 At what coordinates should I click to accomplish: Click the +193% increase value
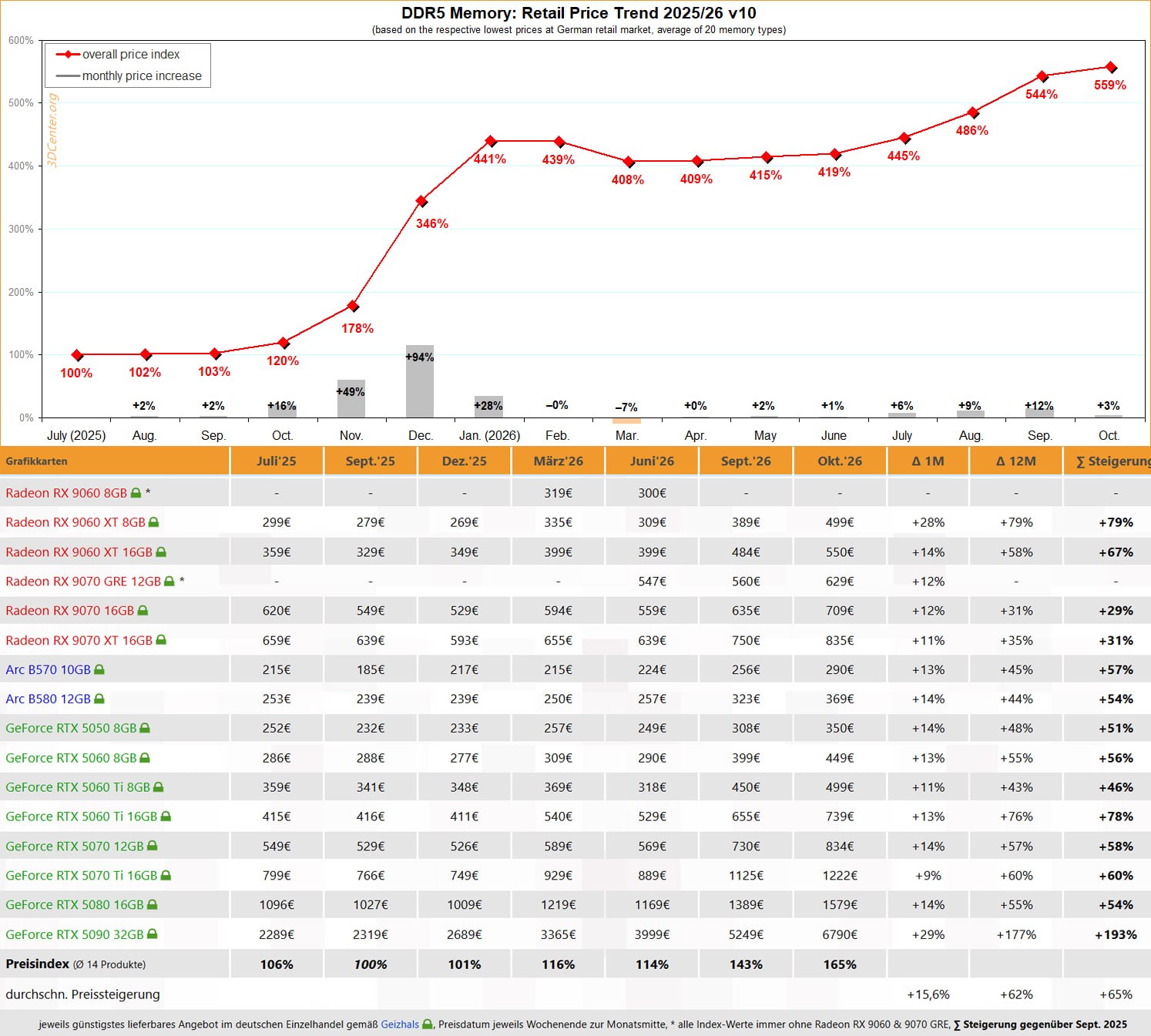point(1116,934)
